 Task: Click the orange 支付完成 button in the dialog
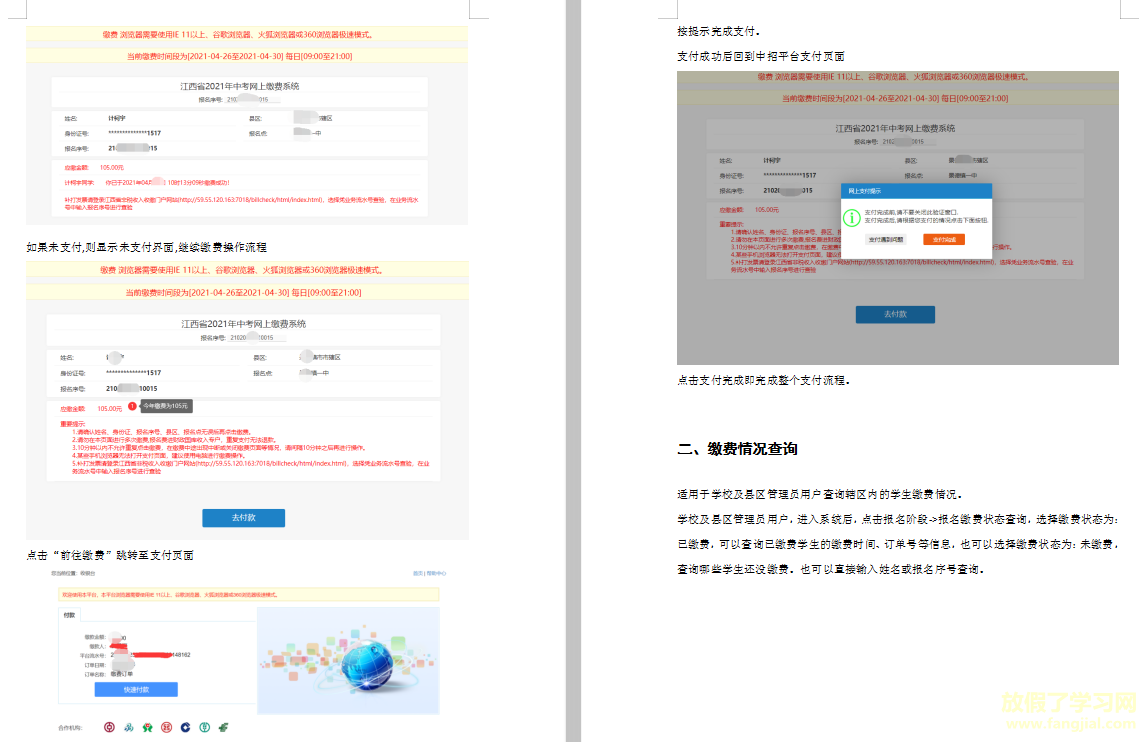[x=944, y=238]
